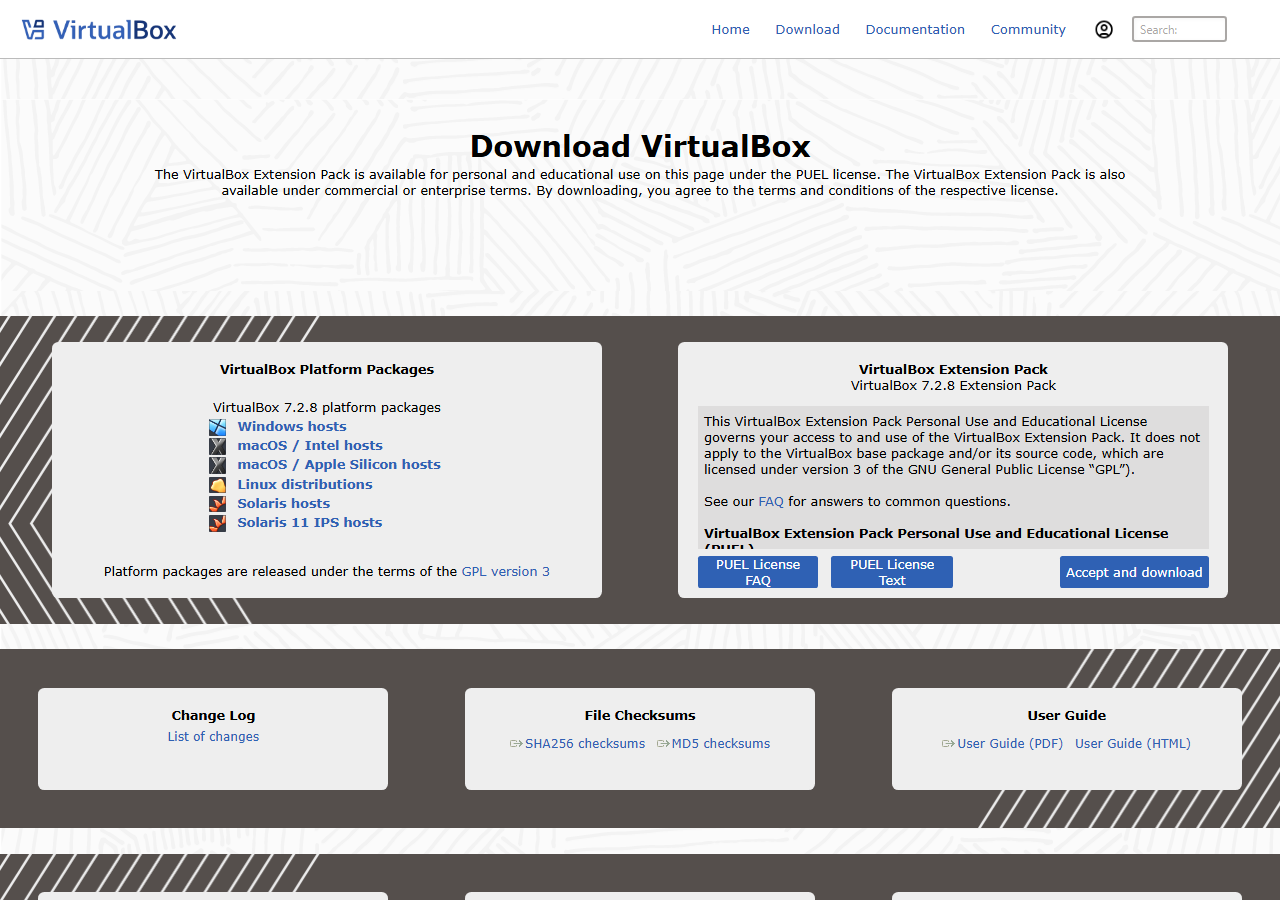
Task: Click the Solaris hosts icon
Action: (x=217, y=504)
